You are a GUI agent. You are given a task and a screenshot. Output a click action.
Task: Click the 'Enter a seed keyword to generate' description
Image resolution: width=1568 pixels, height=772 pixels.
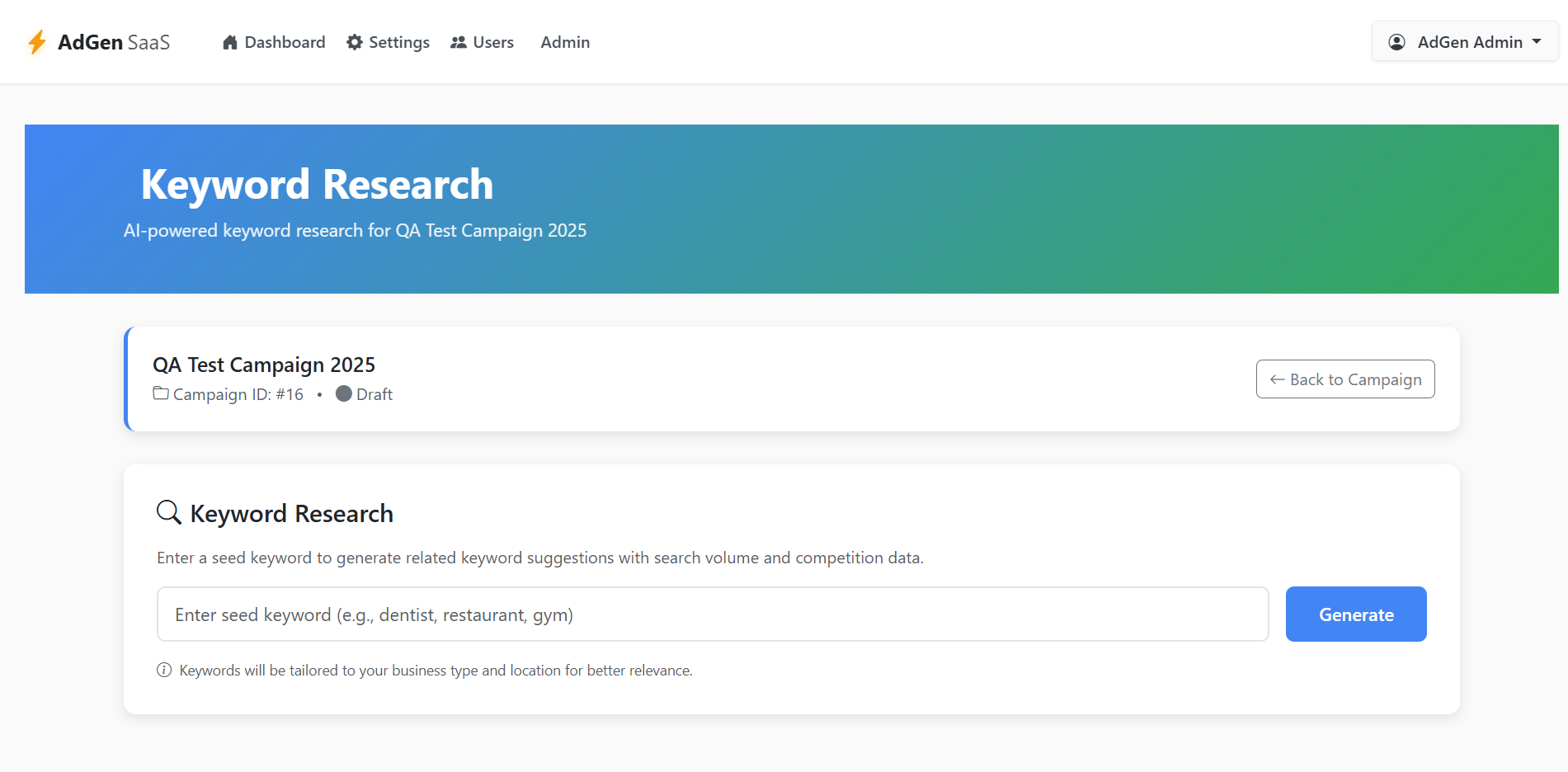[x=540, y=558]
